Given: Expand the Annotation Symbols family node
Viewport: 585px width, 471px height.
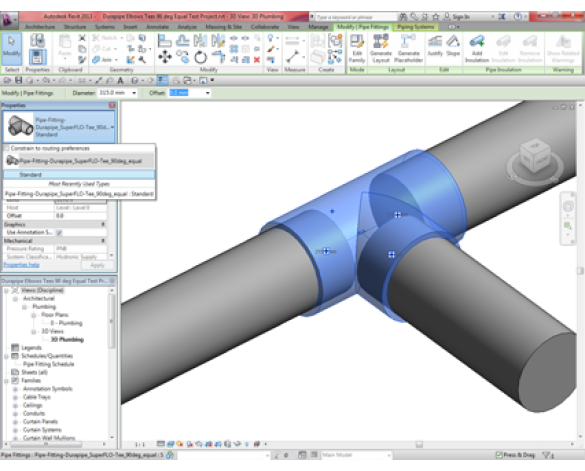Looking at the screenshot, I should 15,389.
